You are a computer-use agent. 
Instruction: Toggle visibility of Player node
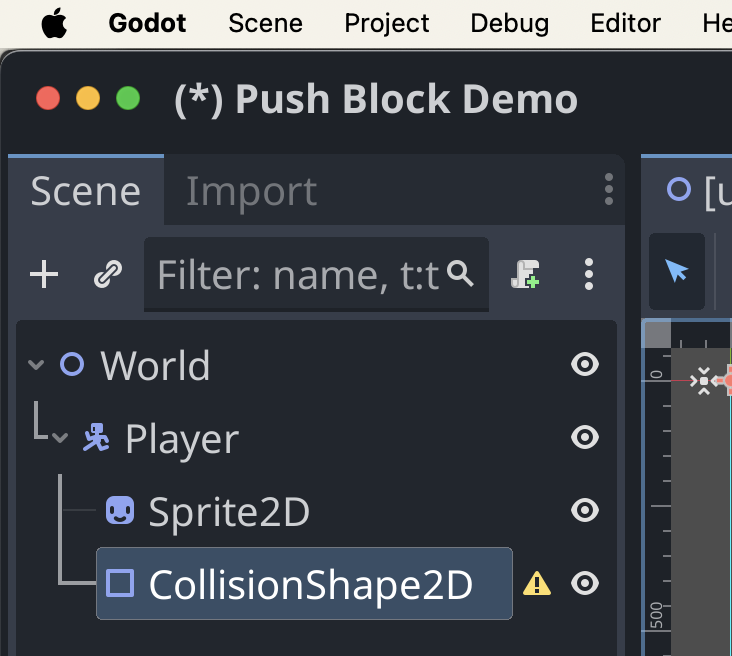[584, 437]
